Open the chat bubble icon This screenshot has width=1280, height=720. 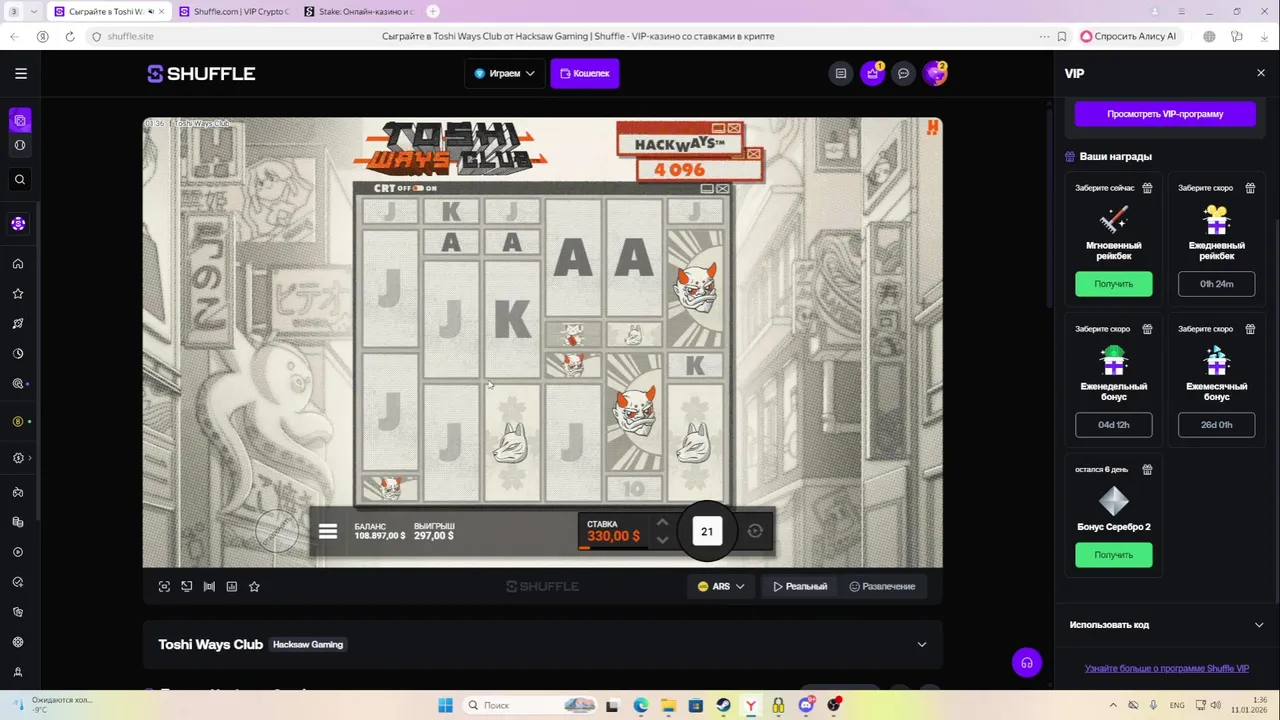pyautogui.click(x=903, y=73)
